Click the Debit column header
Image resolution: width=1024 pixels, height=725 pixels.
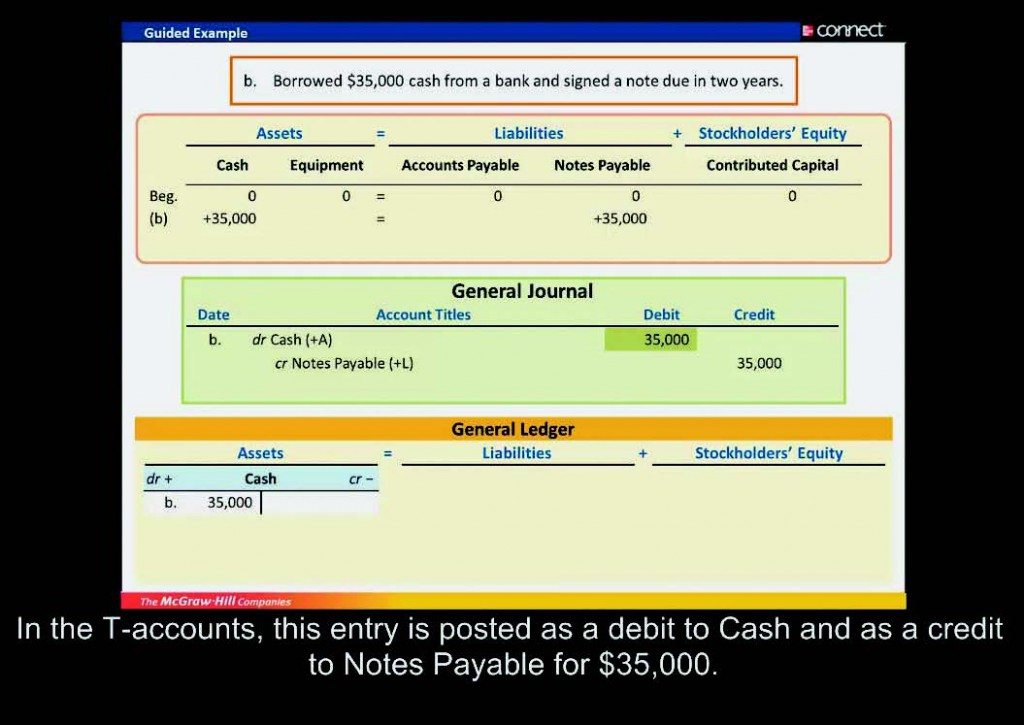[x=662, y=315]
